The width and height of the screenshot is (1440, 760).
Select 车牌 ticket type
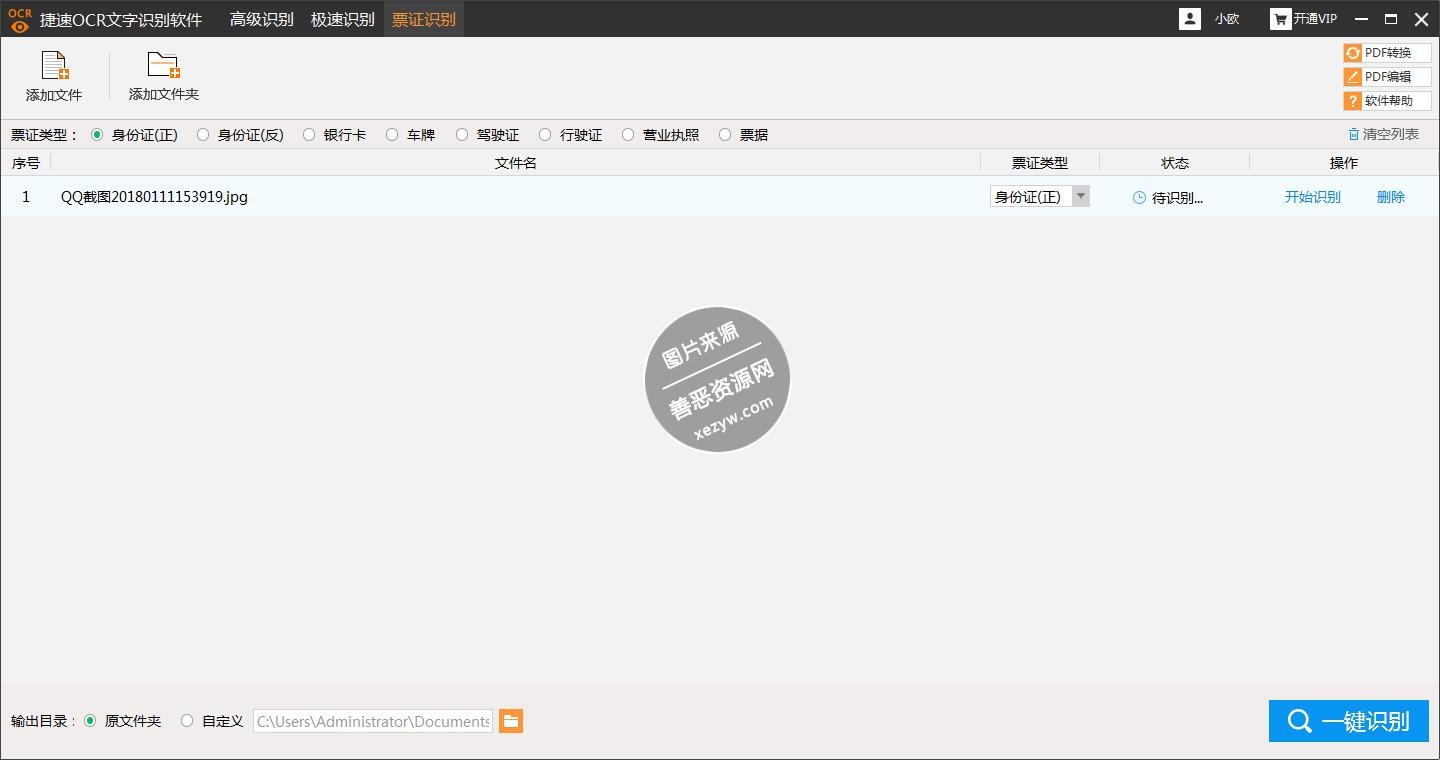pos(392,134)
